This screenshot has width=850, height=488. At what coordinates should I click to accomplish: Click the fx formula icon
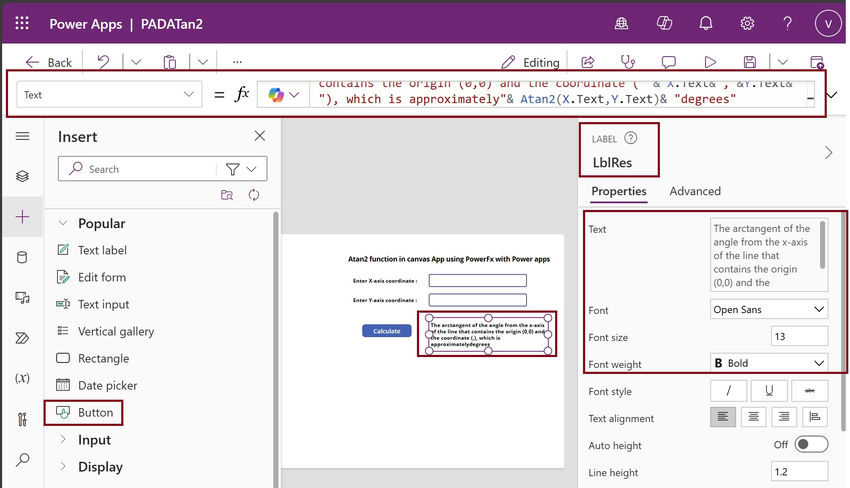click(x=242, y=94)
